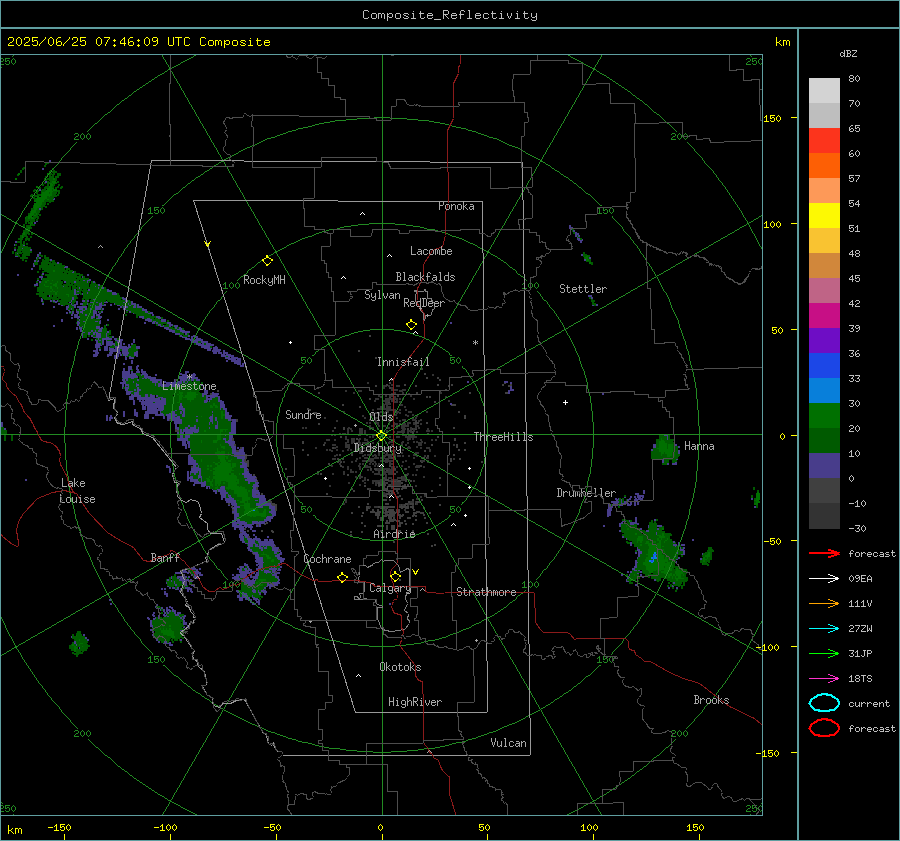Click the RedDeer city label
The height and width of the screenshot is (841, 900).
pyautogui.click(x=424, y=303)
